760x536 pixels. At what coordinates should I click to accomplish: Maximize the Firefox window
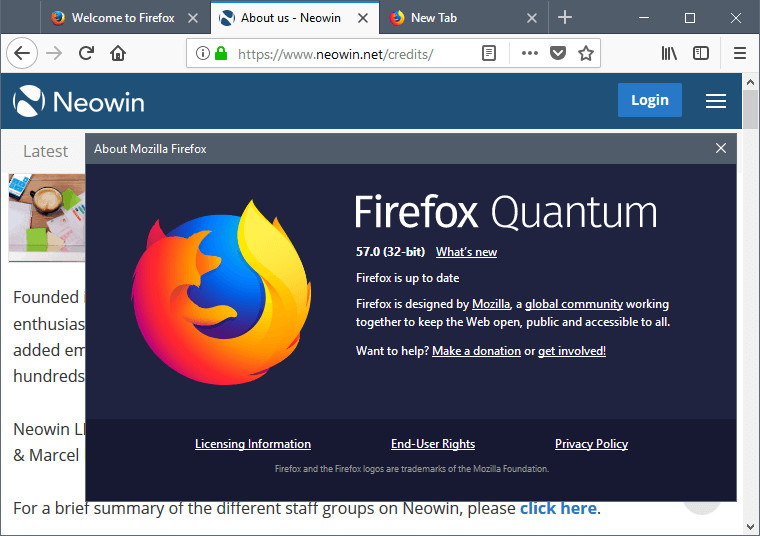click(x=690, y=18)
